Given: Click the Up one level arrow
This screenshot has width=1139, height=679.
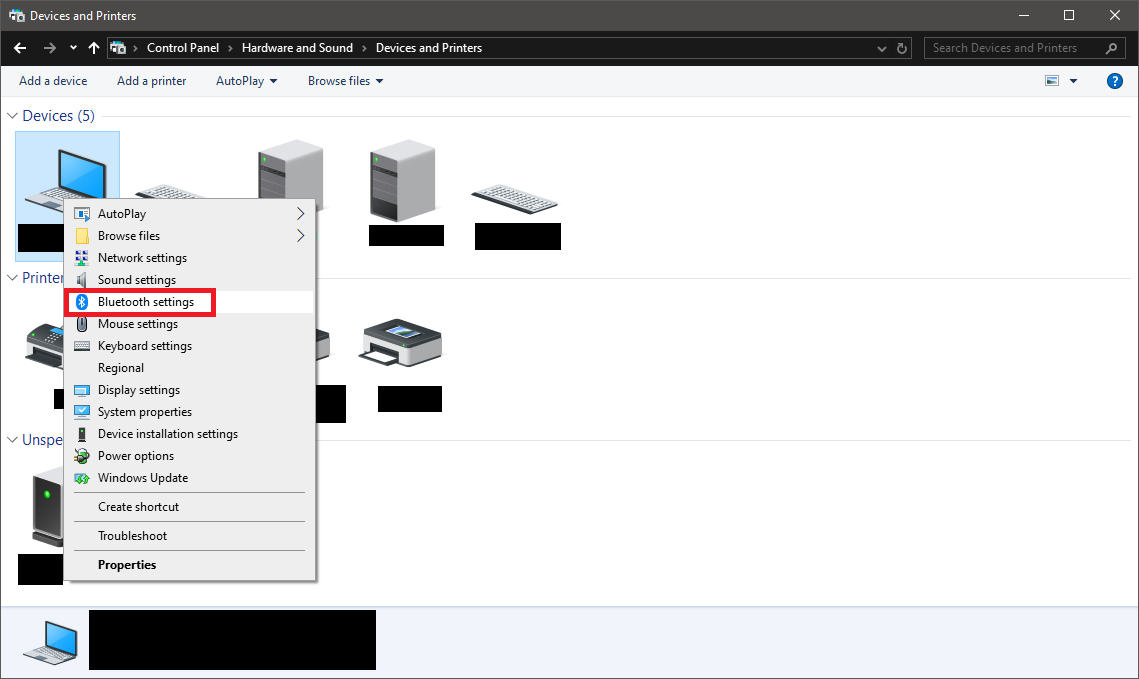Looking at the screenshot, I should point(94,48).
